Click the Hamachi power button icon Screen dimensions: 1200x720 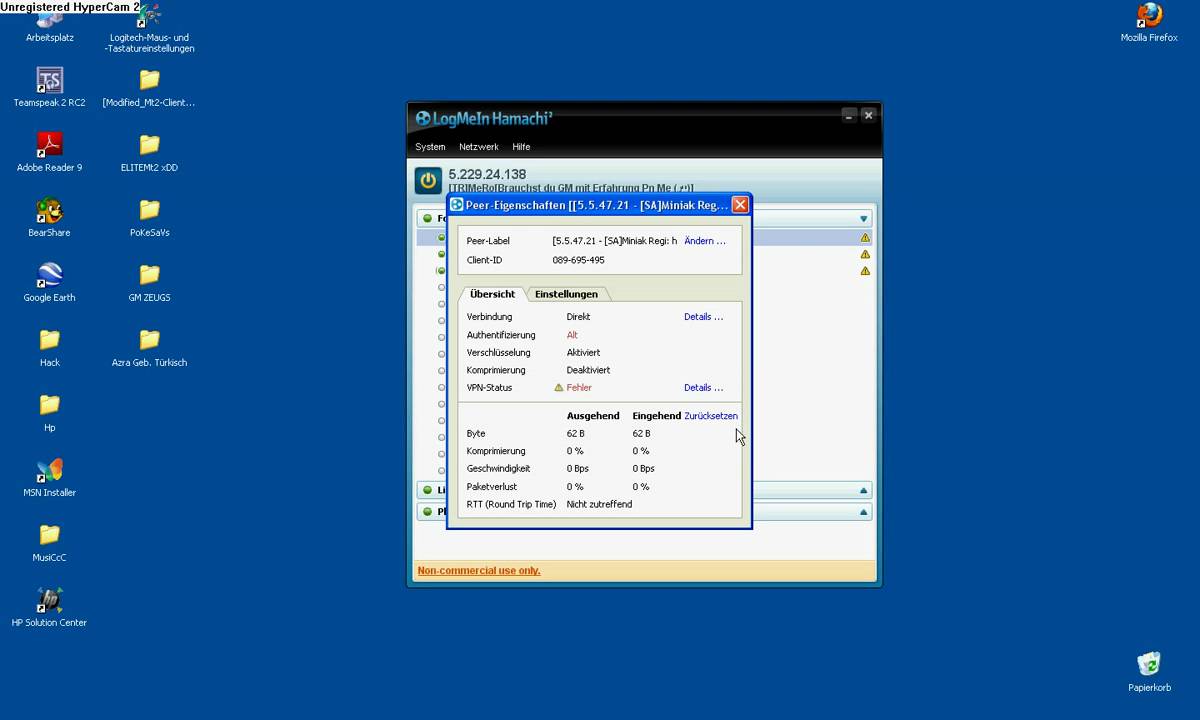click(x=429, y=181)
